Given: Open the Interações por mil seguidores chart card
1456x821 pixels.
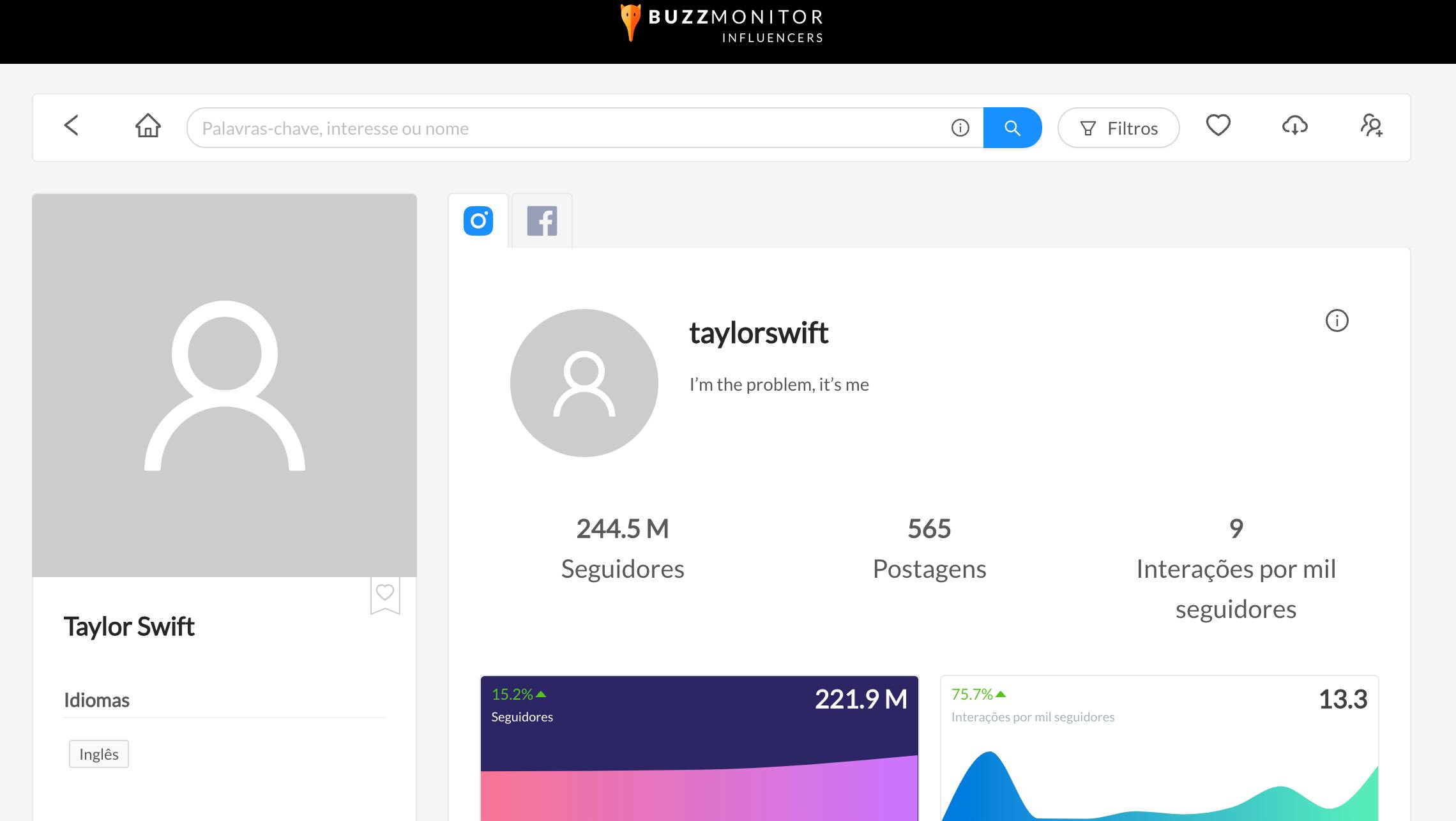Looking at the screenshot, I should [1159, 748].
